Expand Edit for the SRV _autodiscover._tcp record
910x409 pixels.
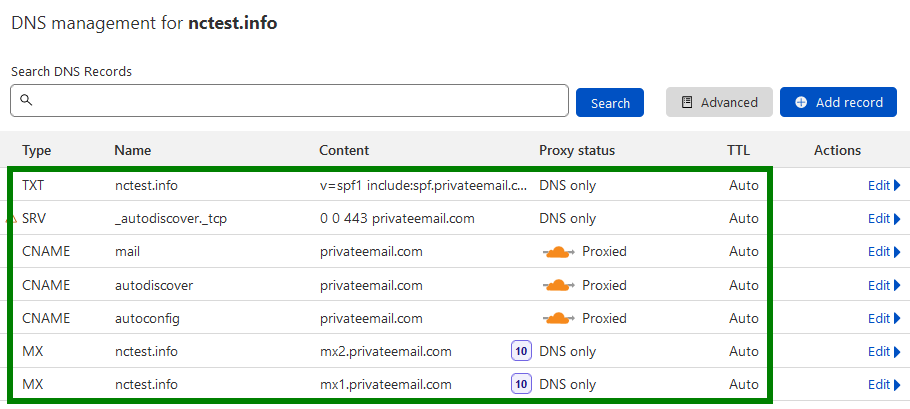pos(884,219)
